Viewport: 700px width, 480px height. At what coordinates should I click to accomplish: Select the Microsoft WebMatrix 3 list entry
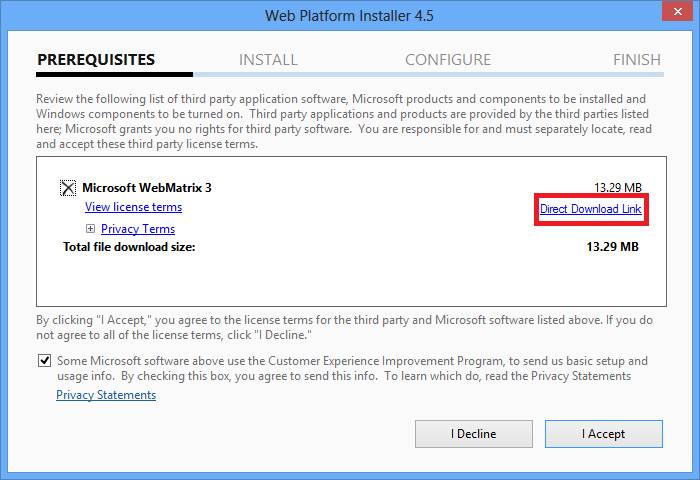pos(147,188)
